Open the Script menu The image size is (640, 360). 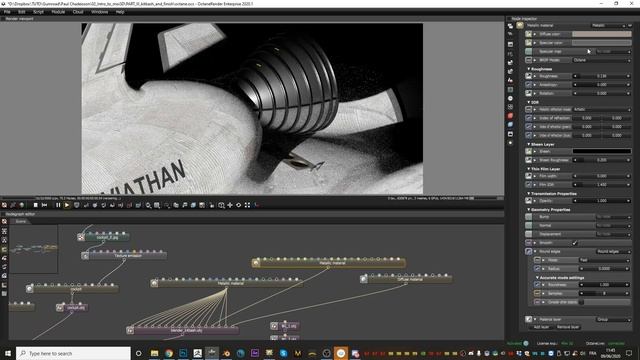pyautogui.click(x=38, y=12)
